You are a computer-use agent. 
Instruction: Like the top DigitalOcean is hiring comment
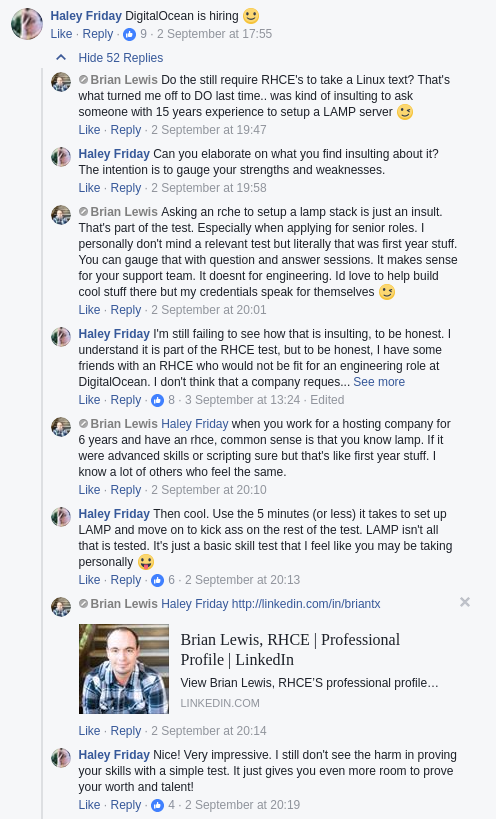61,34
